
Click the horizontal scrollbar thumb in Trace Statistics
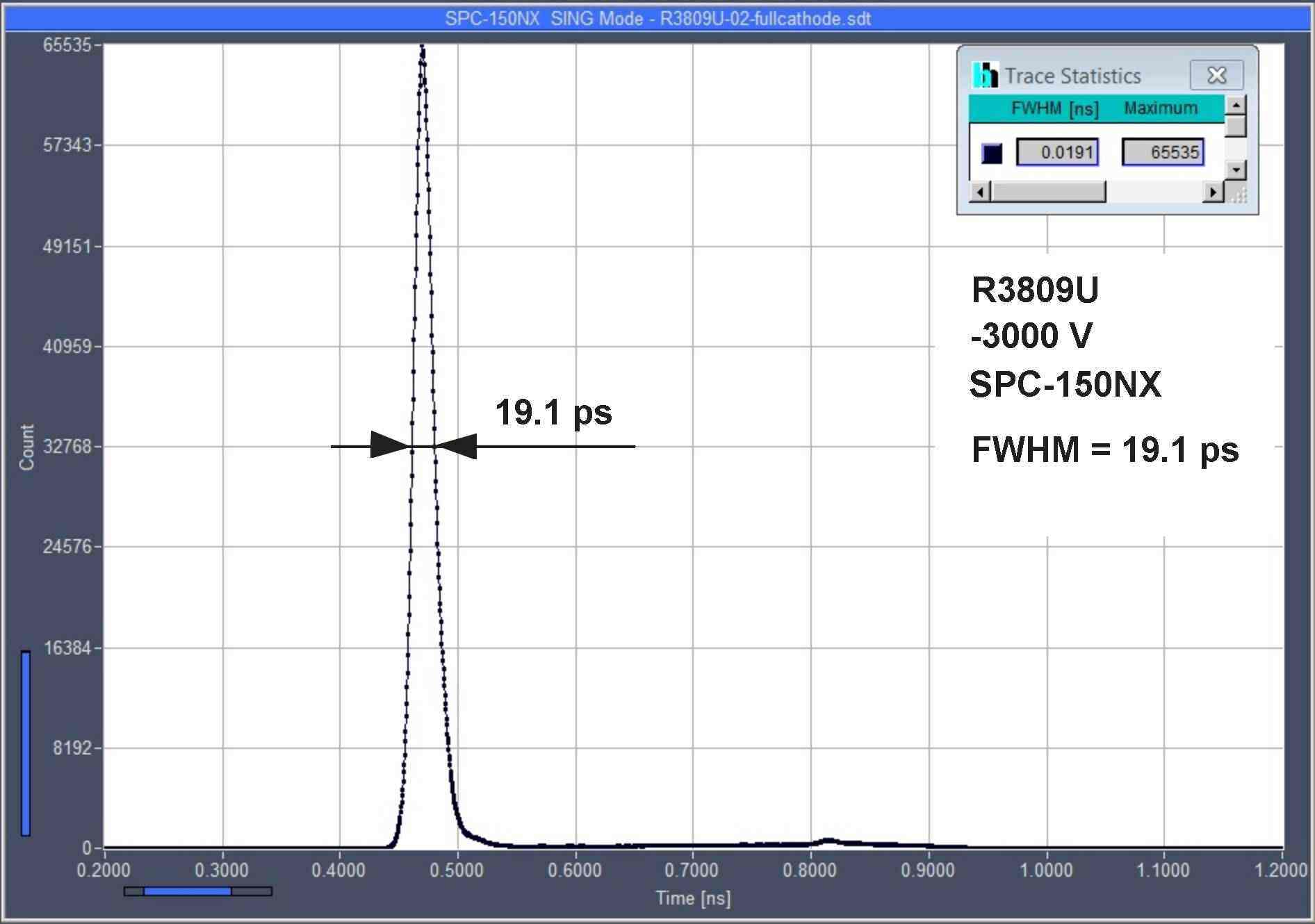point(1048,192)
